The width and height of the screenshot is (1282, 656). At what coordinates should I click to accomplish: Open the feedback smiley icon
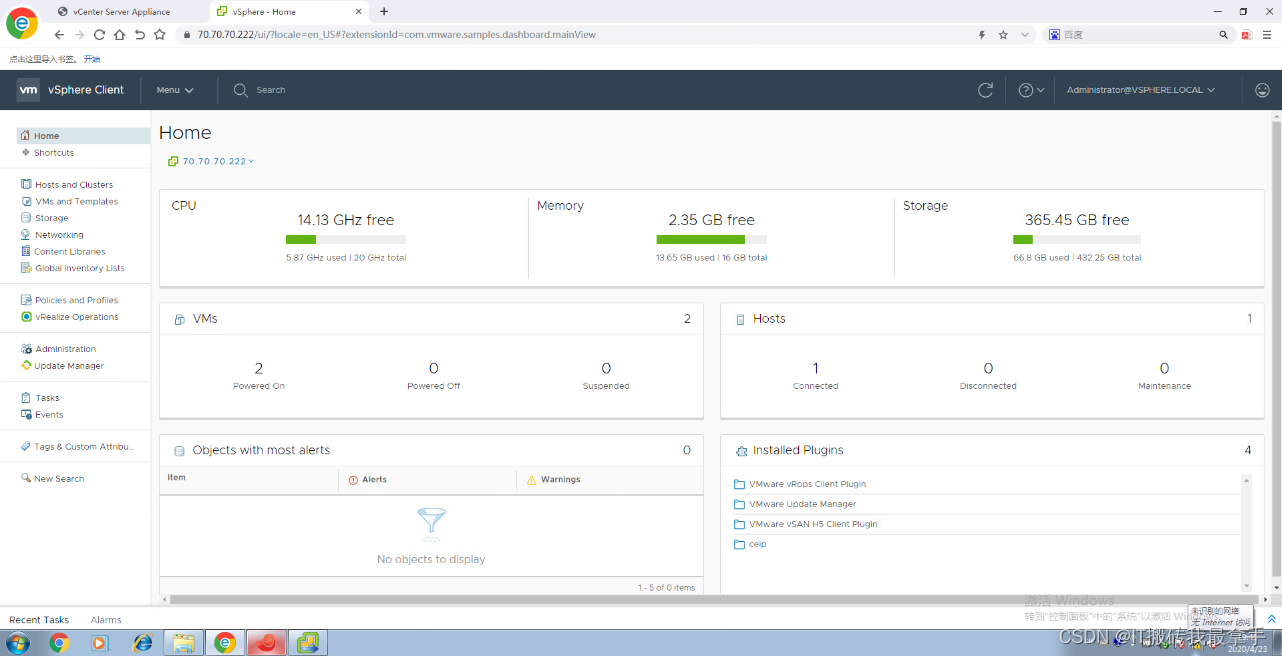1262,90
